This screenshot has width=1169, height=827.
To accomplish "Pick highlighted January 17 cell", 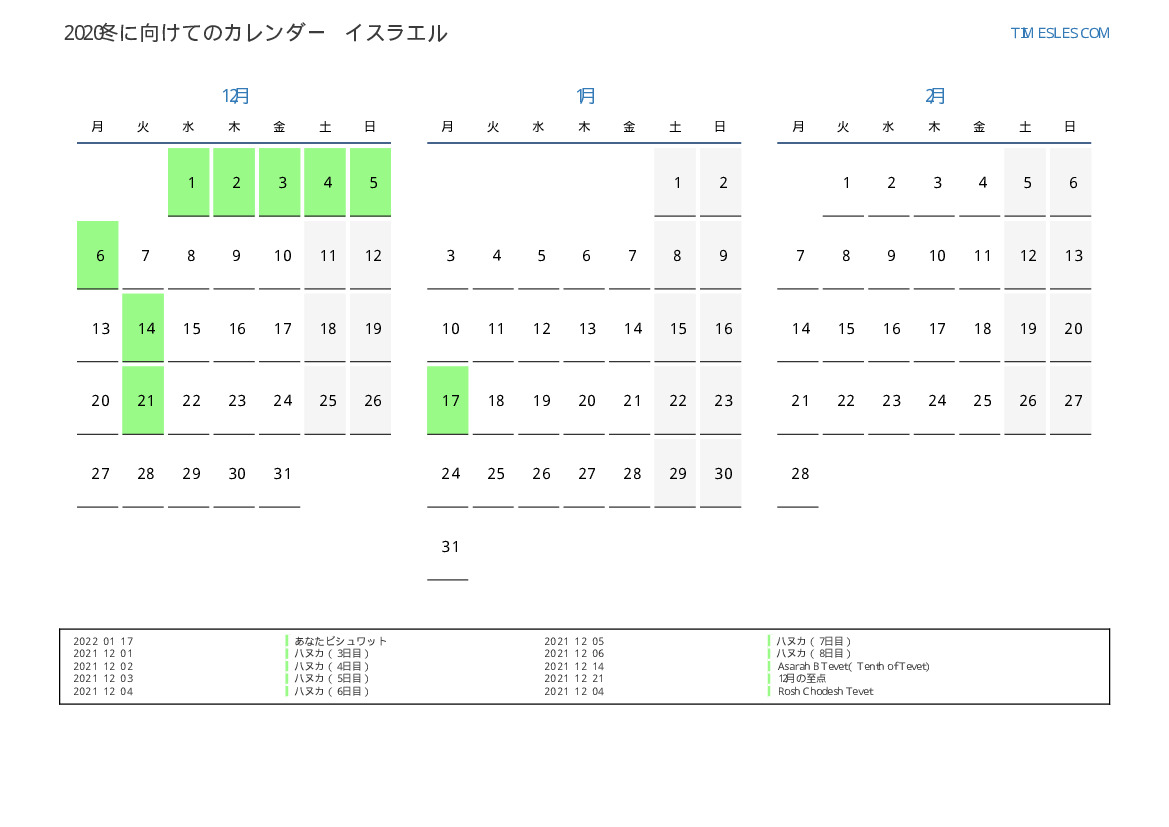I will 448,400.
